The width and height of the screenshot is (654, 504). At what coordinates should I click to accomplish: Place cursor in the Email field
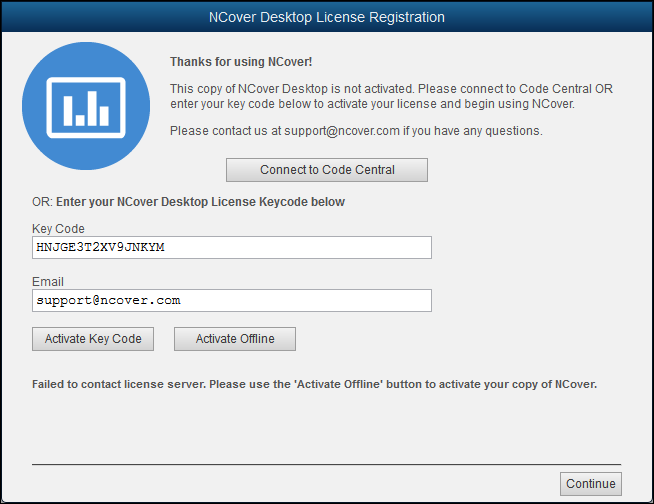232,300
